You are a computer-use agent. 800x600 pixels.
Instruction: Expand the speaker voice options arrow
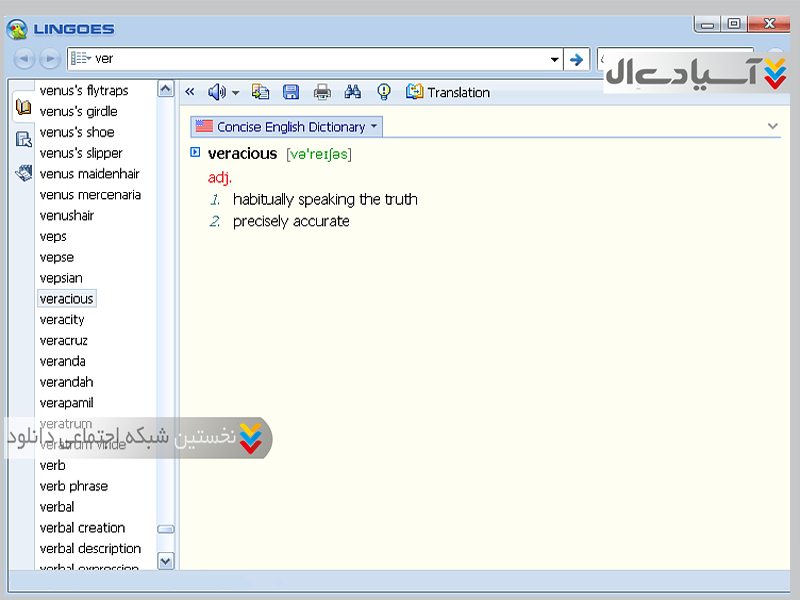[236, 93]
